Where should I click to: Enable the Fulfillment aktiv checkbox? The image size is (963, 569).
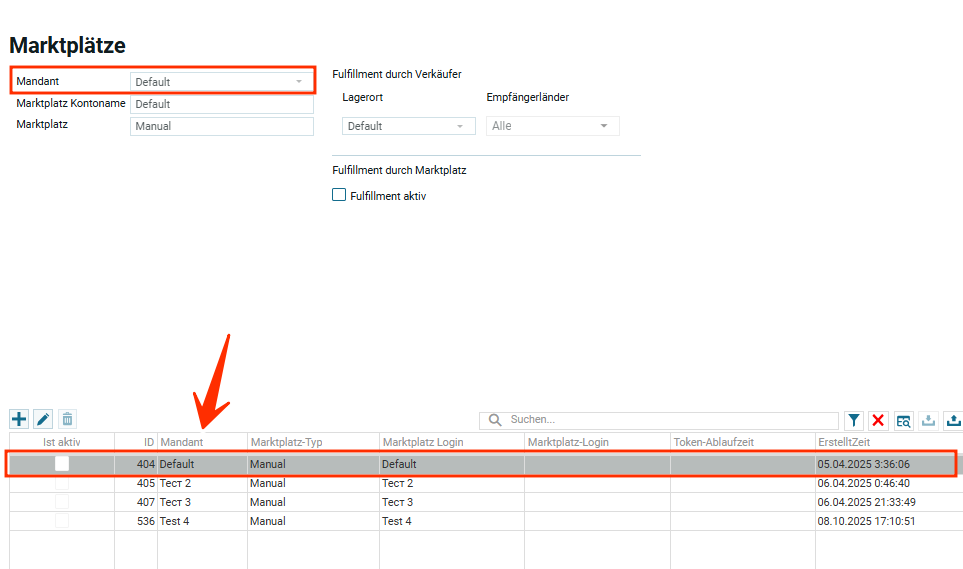click(x=339, y=196)
